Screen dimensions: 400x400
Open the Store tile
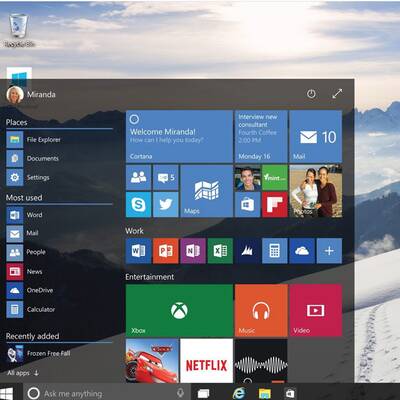(x=248, y=205)
